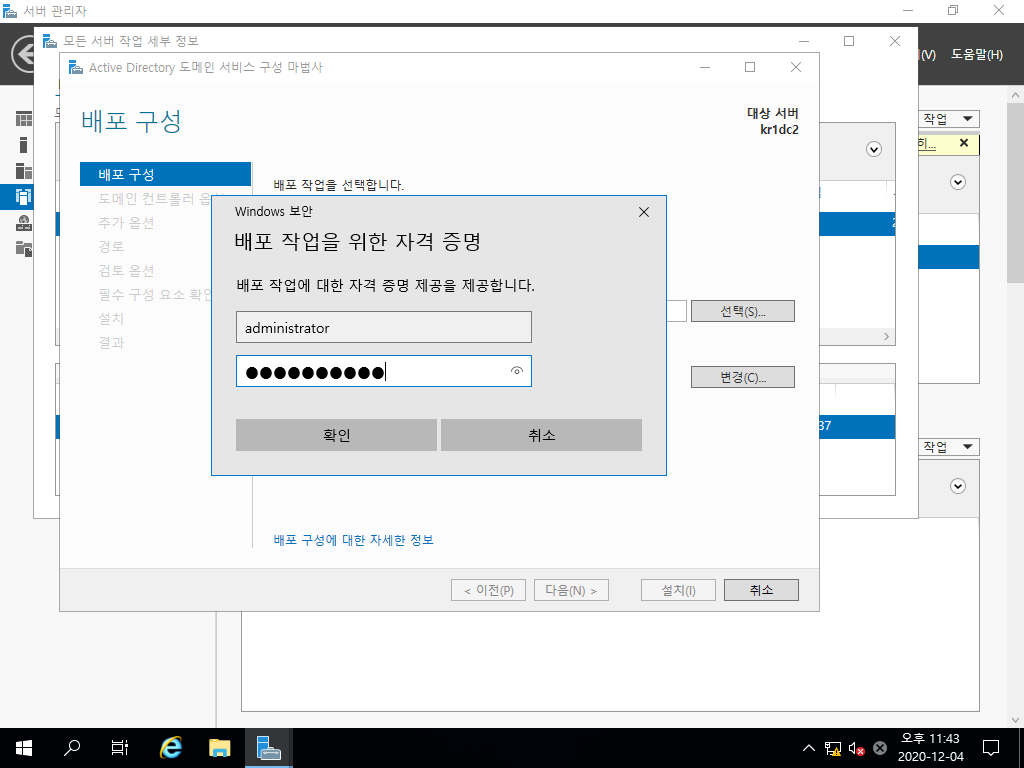The width and height of the screenshot is (1024, 768).
Task: Click muted volume tray icon
Action: click(x=856, y=748)
